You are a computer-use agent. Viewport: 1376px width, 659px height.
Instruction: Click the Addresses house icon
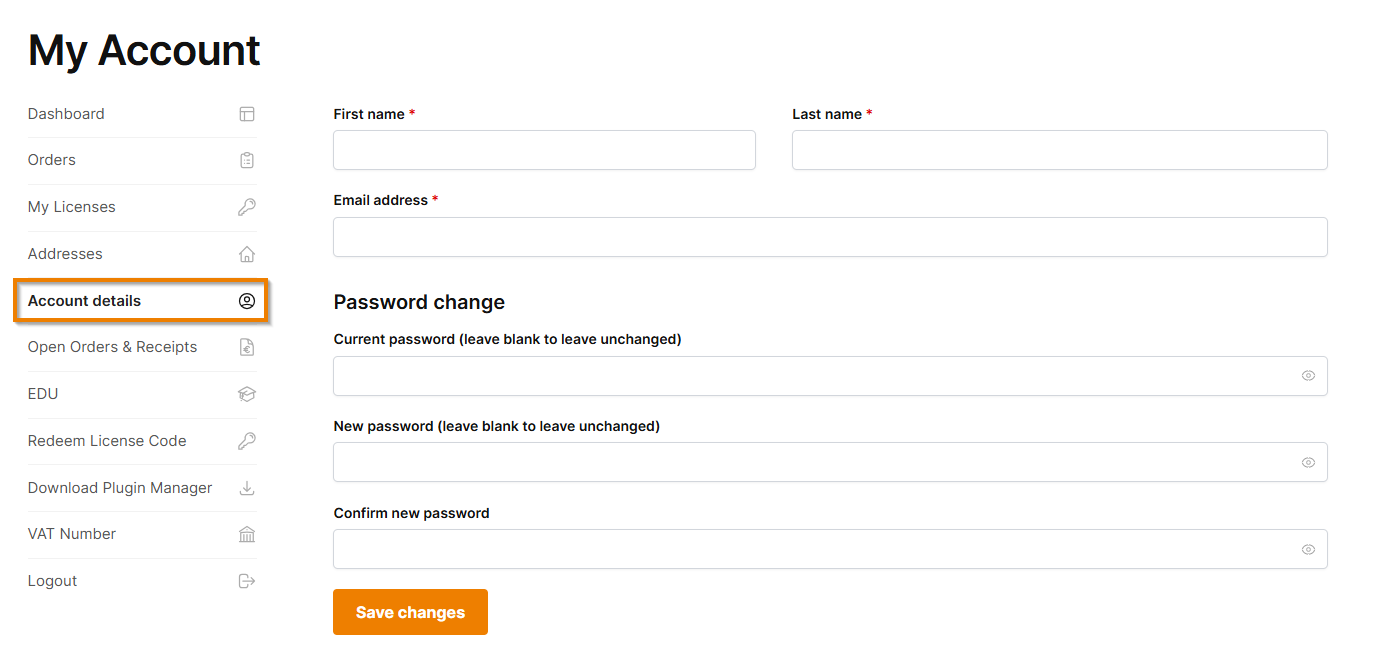pyautogui.click(x=247, y=254)
